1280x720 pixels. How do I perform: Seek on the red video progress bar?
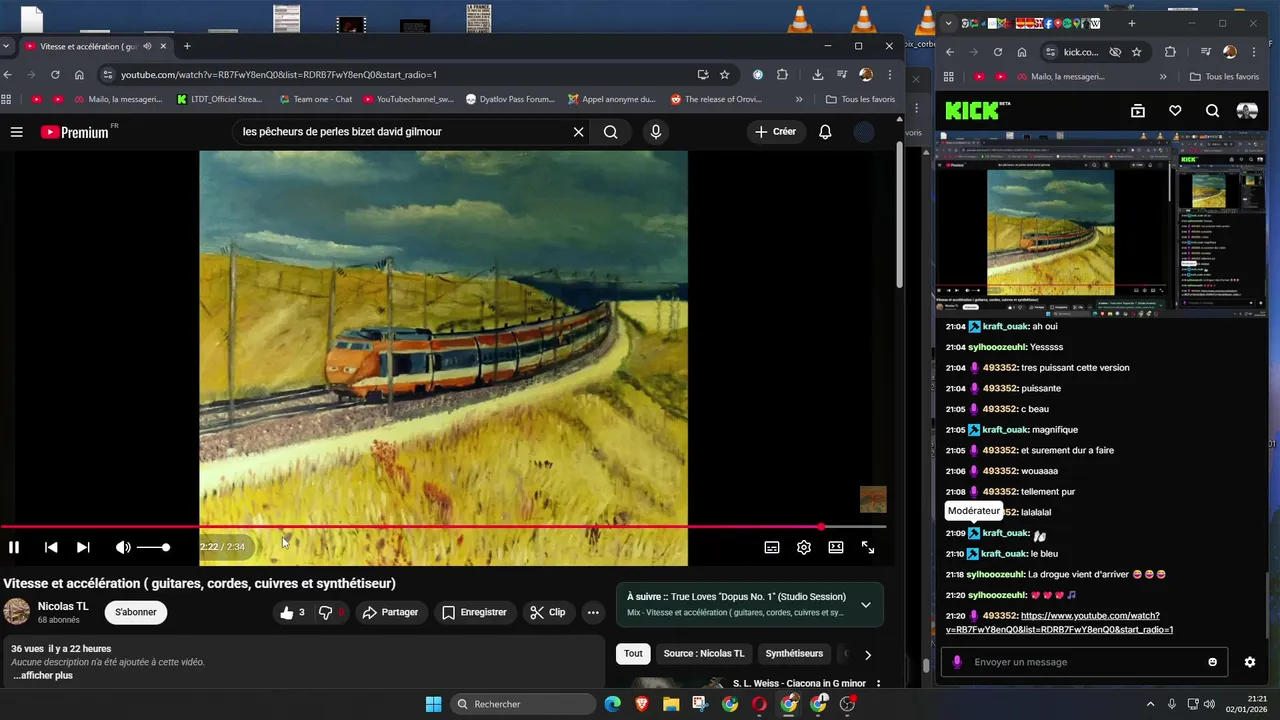pyautogui.click(x=443, y=527)
